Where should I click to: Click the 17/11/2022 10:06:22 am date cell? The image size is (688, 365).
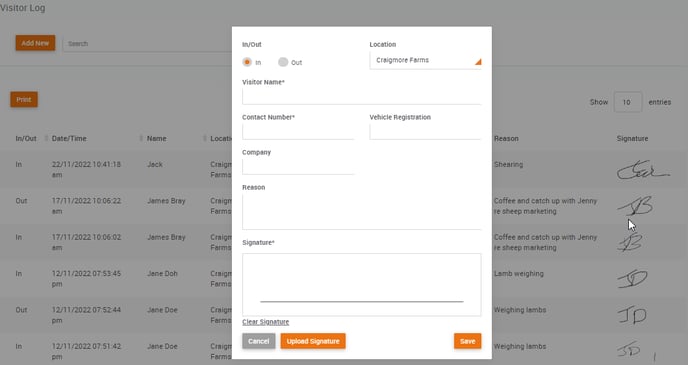[x=86, y=206]
